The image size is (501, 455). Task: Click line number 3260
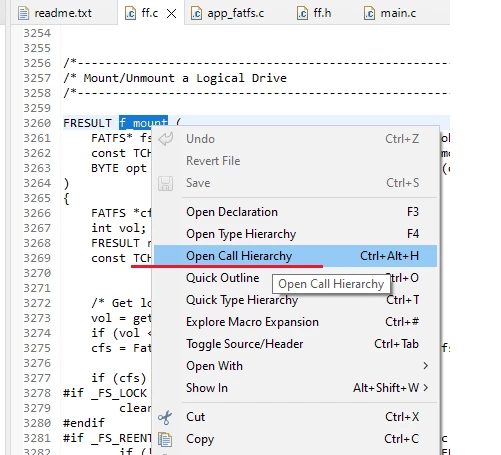click(x=37, y=123)
